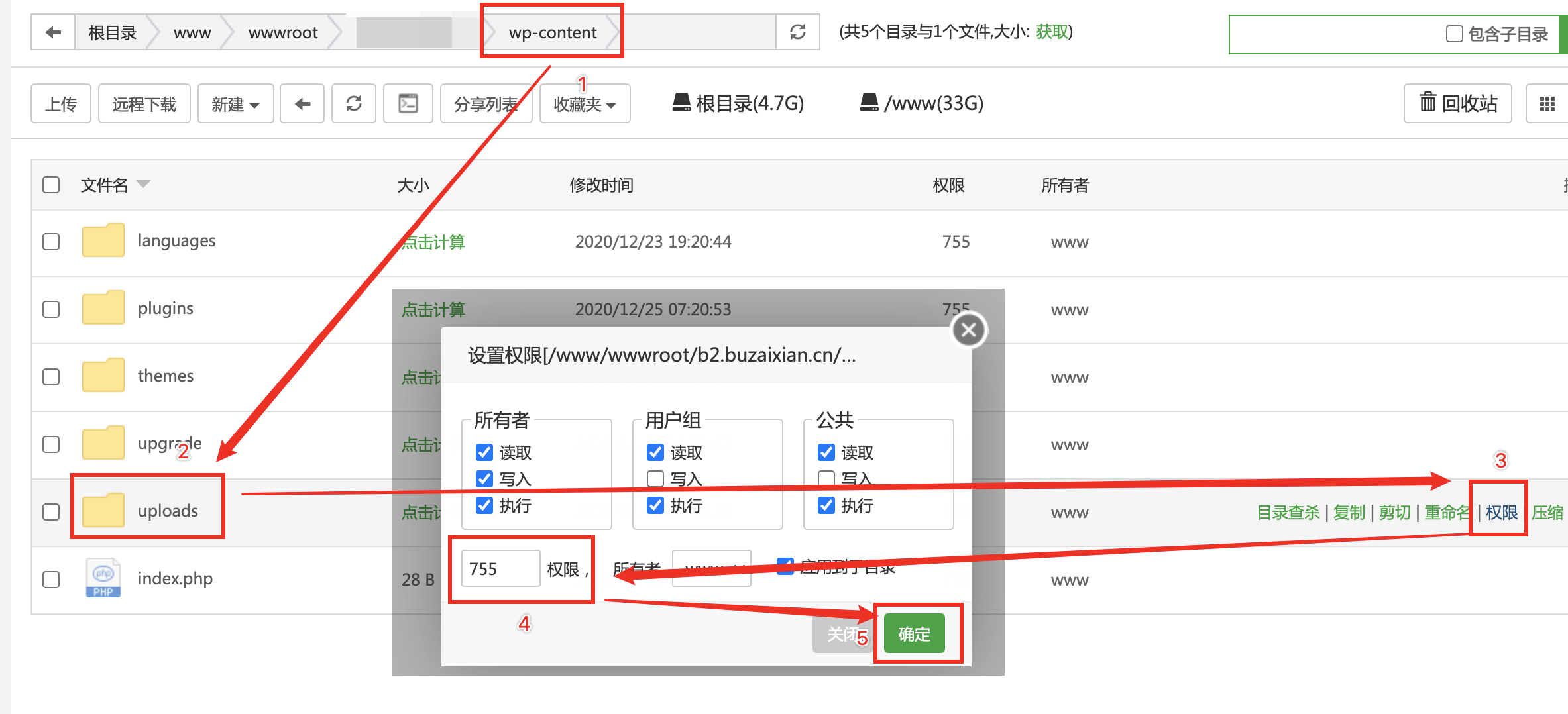This screenshot has height=714, width=1568.
Task: Enable public 写入 permission
Action: [x=826, y=478]
